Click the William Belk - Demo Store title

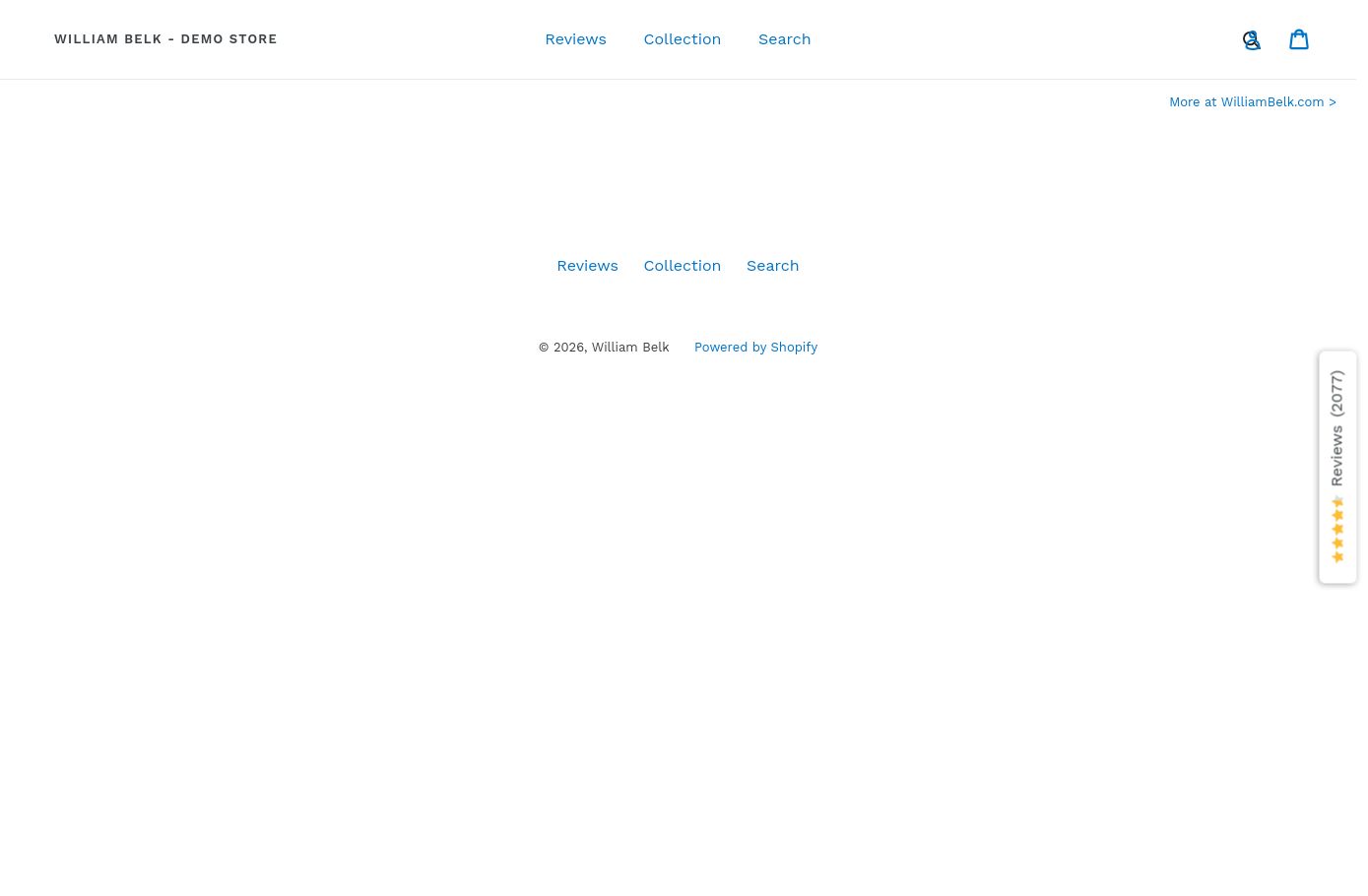click(165, 39)
